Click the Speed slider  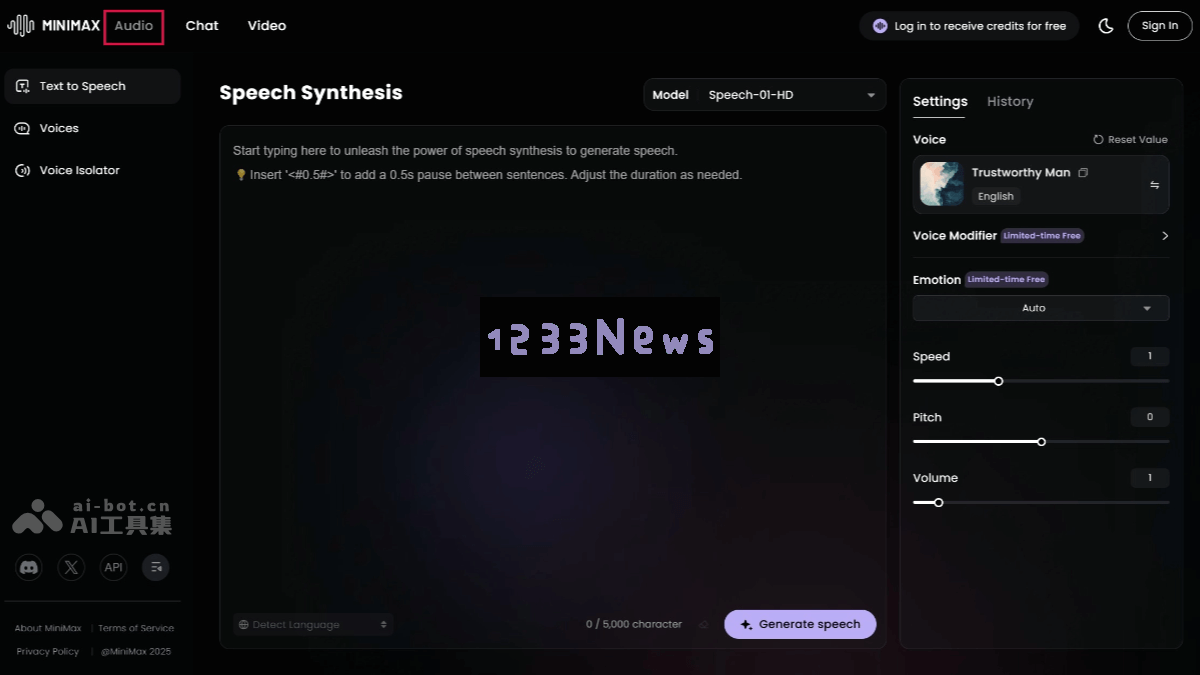pyautogui.click(x=1041, y=381)
